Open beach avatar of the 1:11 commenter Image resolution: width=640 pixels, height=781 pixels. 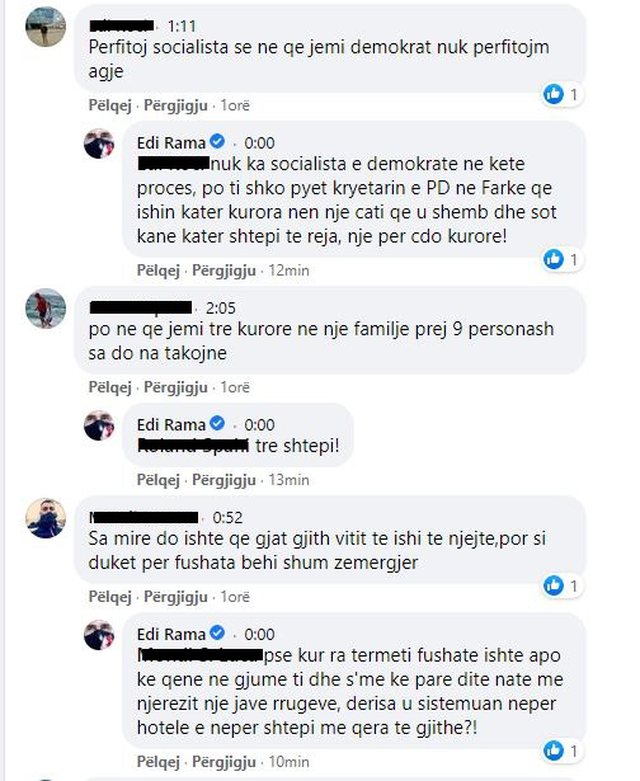pyautogui.click(x=46, y=27)
